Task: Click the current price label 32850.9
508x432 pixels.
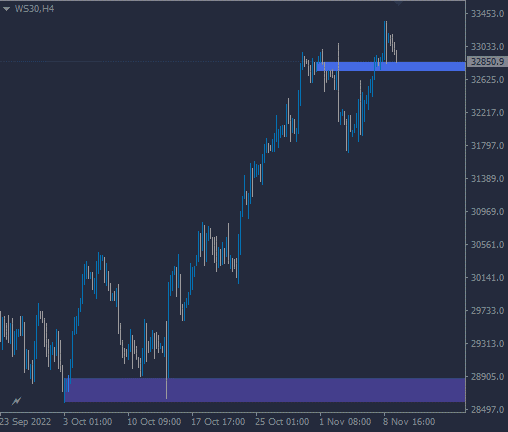Action: pyautogui.click(x=487, y=62)
